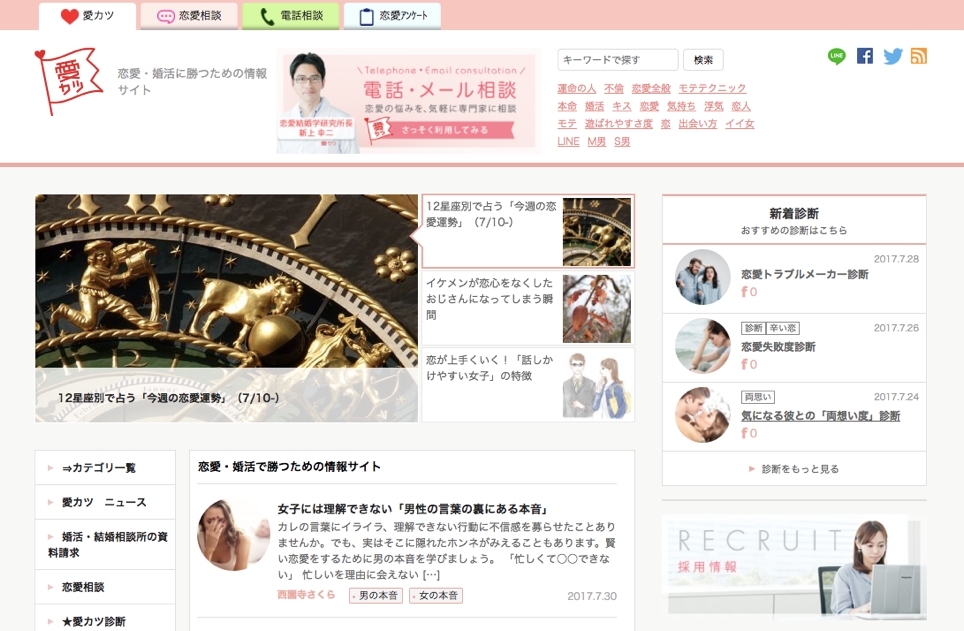Follow the 遊ばれやすさ度 tag link
This screenshot has height=631, width=964.
[x=618, y=124]
